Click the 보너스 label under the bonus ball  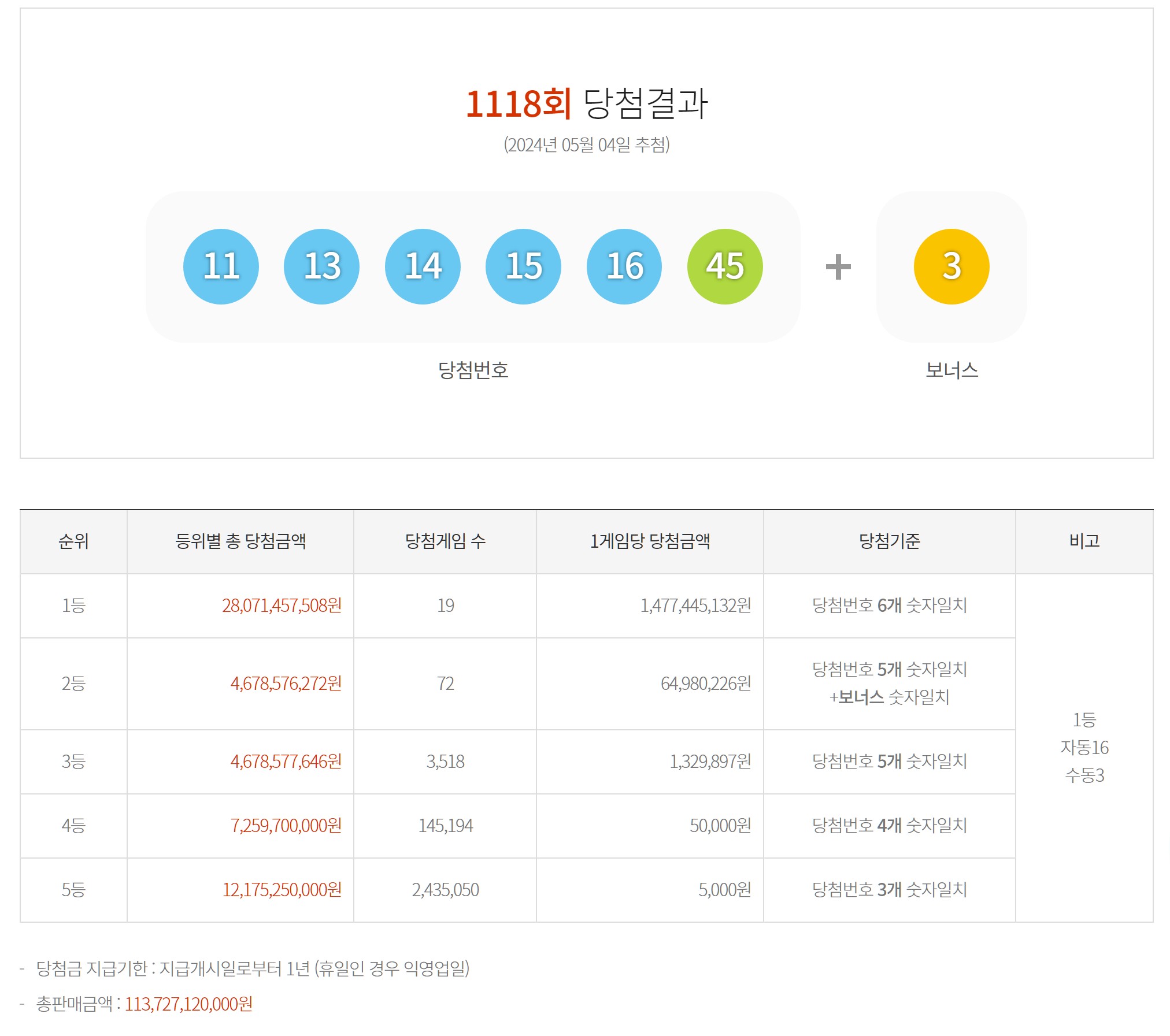(951, 370)
